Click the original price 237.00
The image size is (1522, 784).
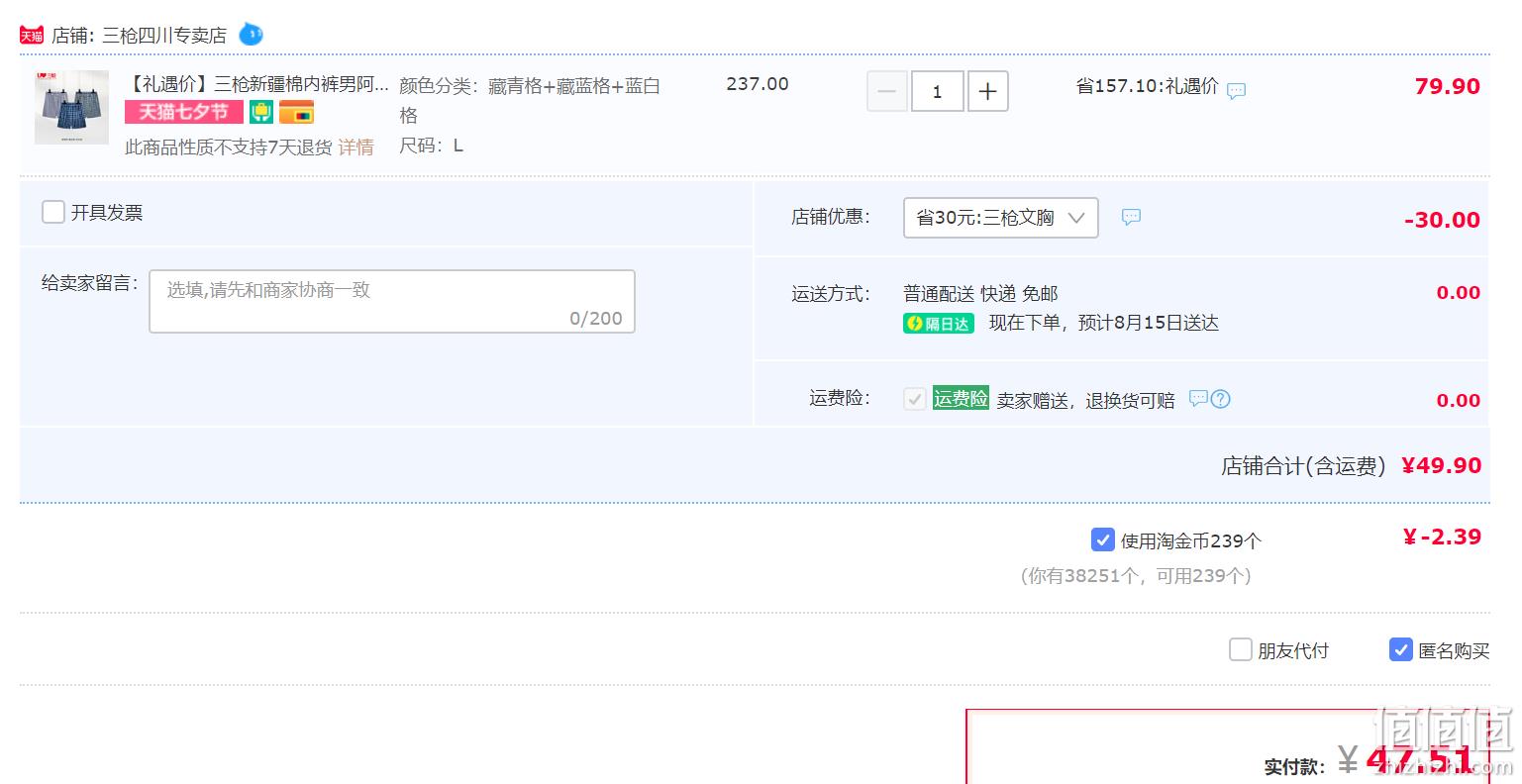[x=758, y=84]
